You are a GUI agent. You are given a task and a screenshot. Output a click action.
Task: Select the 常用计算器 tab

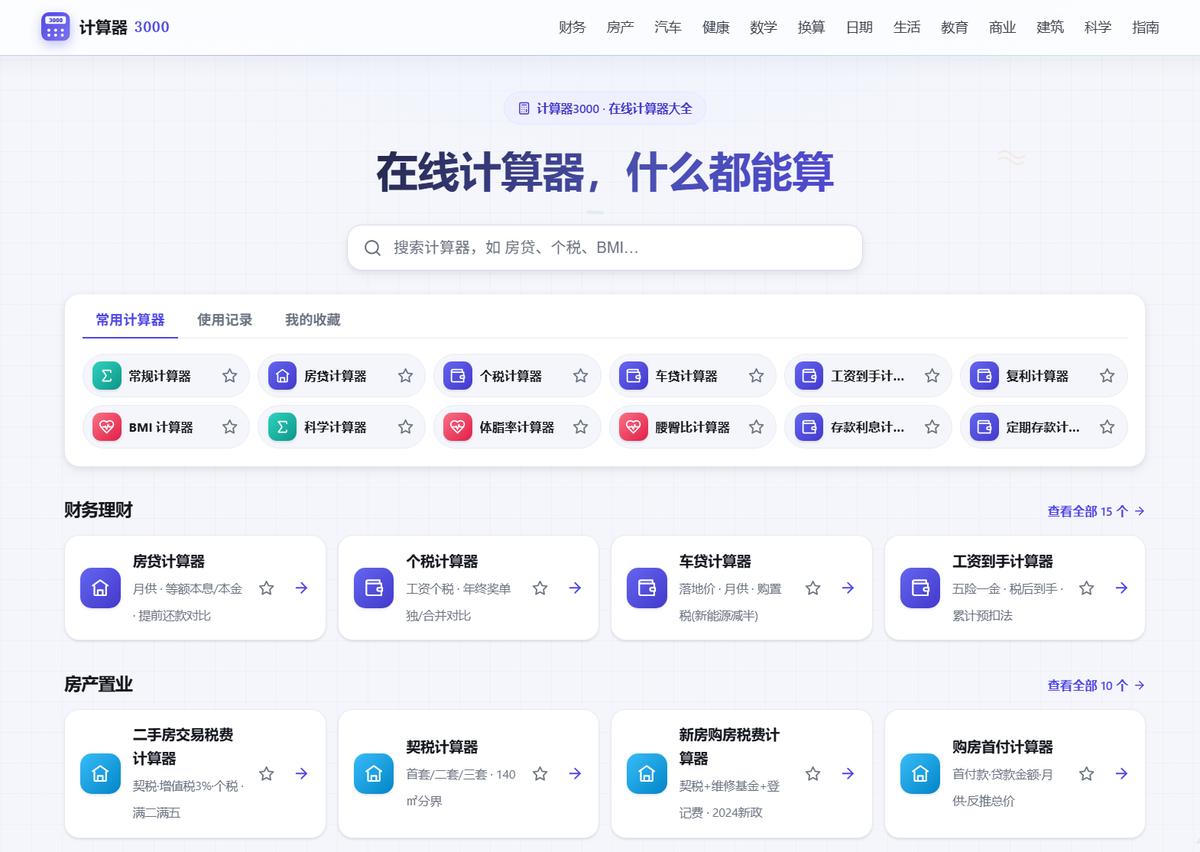(130, 320)
